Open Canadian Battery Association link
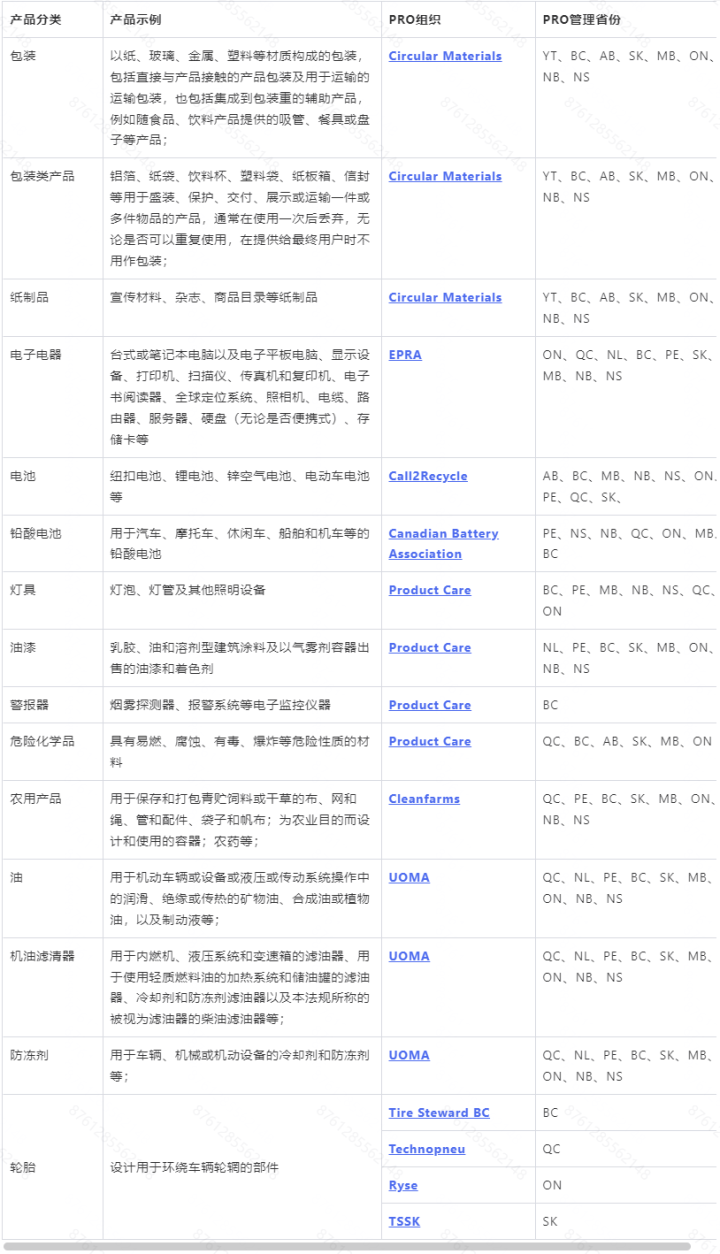The width and height of the screenshot is (720, 1254). 443,543
